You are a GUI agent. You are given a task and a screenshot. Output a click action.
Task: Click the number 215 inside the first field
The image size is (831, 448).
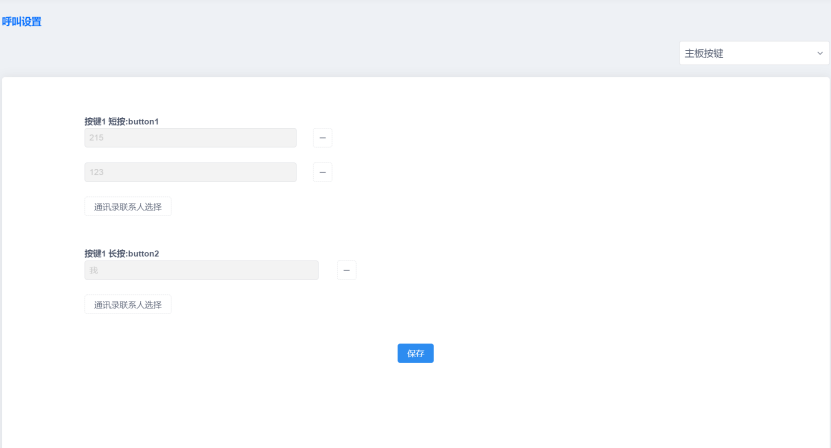coord(96,138)
